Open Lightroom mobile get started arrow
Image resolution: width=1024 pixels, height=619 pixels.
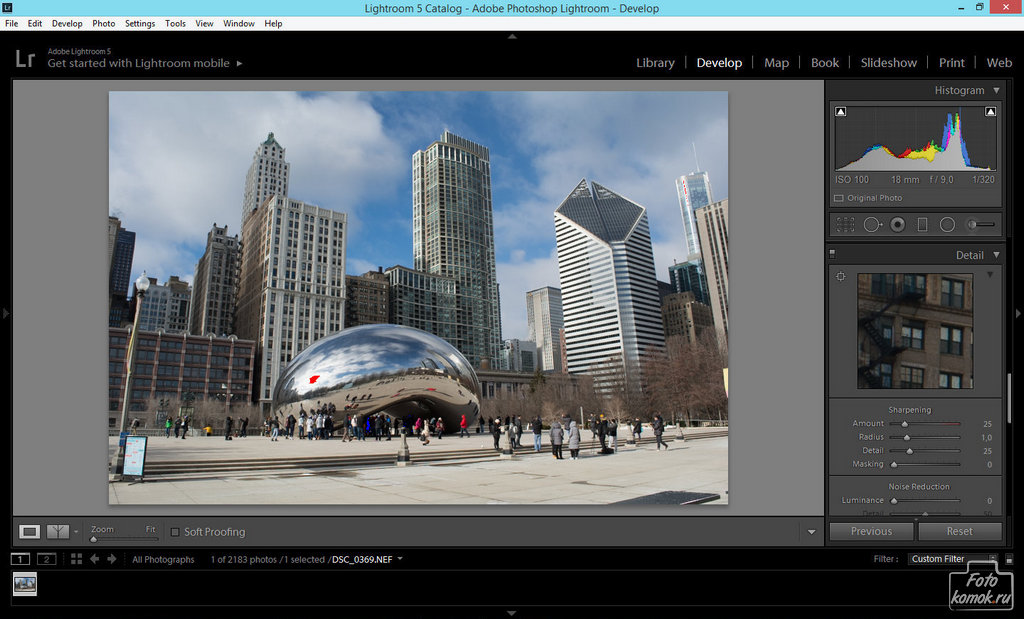click(x=239, y=63)
